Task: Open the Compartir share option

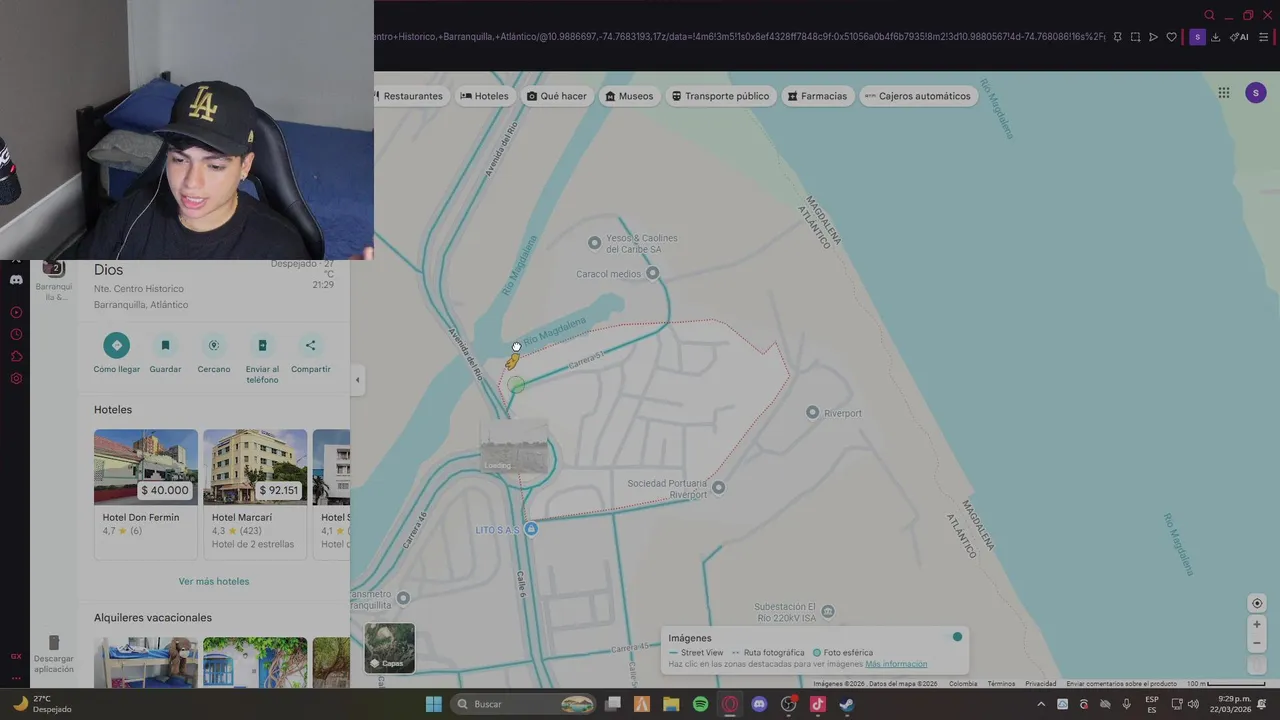Action: [x=310, y=345]
